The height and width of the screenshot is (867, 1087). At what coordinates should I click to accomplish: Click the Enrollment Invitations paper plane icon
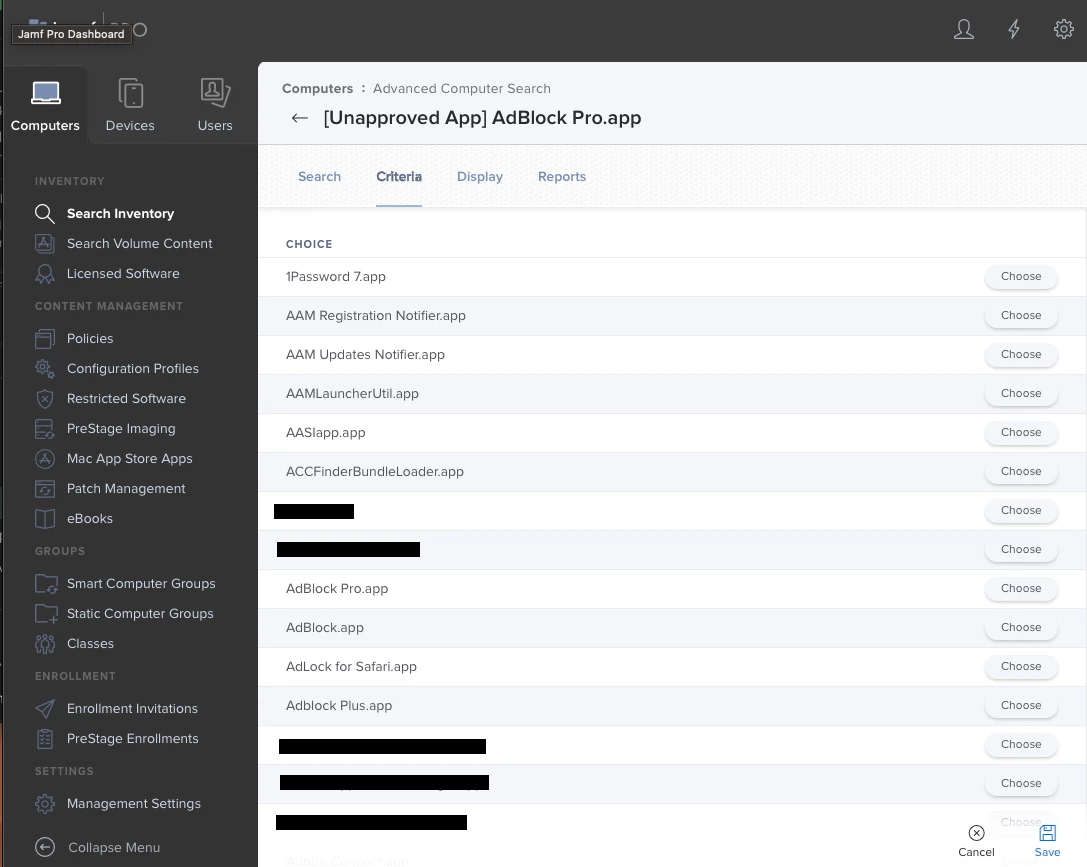(x=44, y=708)
